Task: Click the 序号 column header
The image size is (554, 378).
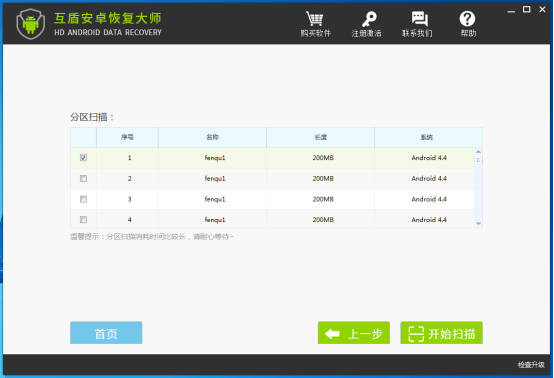Action: 127,137
